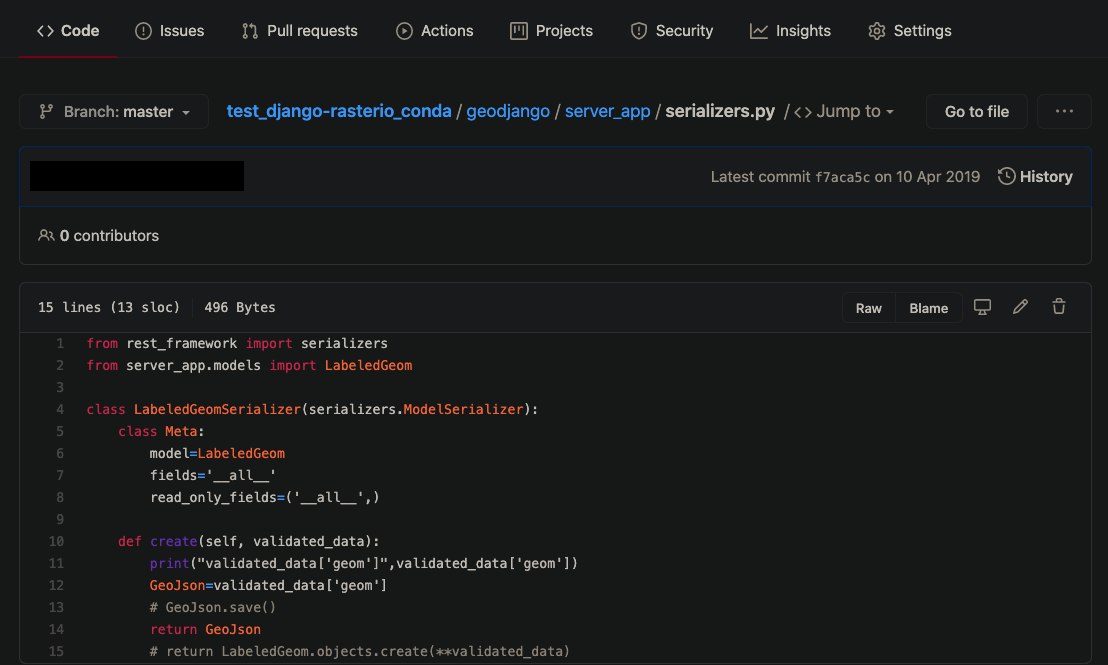Screen dimensions: 1108x665
Task: Navigate to the server_app folder link
Action: pyautogui.click(x=608, y=112)
